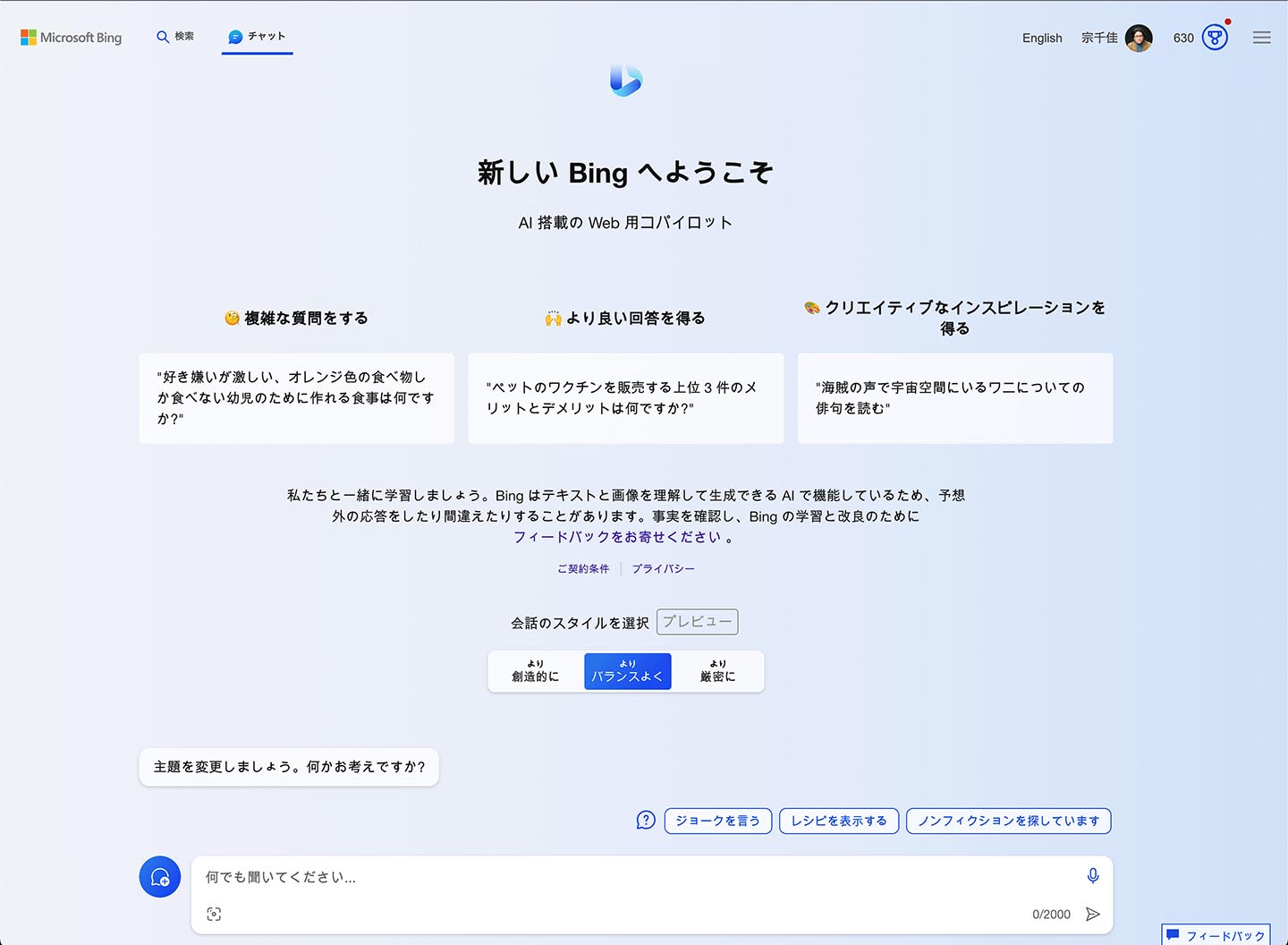1288x945 pixels.
Task: Select the より創造的に conversation style
Action: [x=535, y=671]
